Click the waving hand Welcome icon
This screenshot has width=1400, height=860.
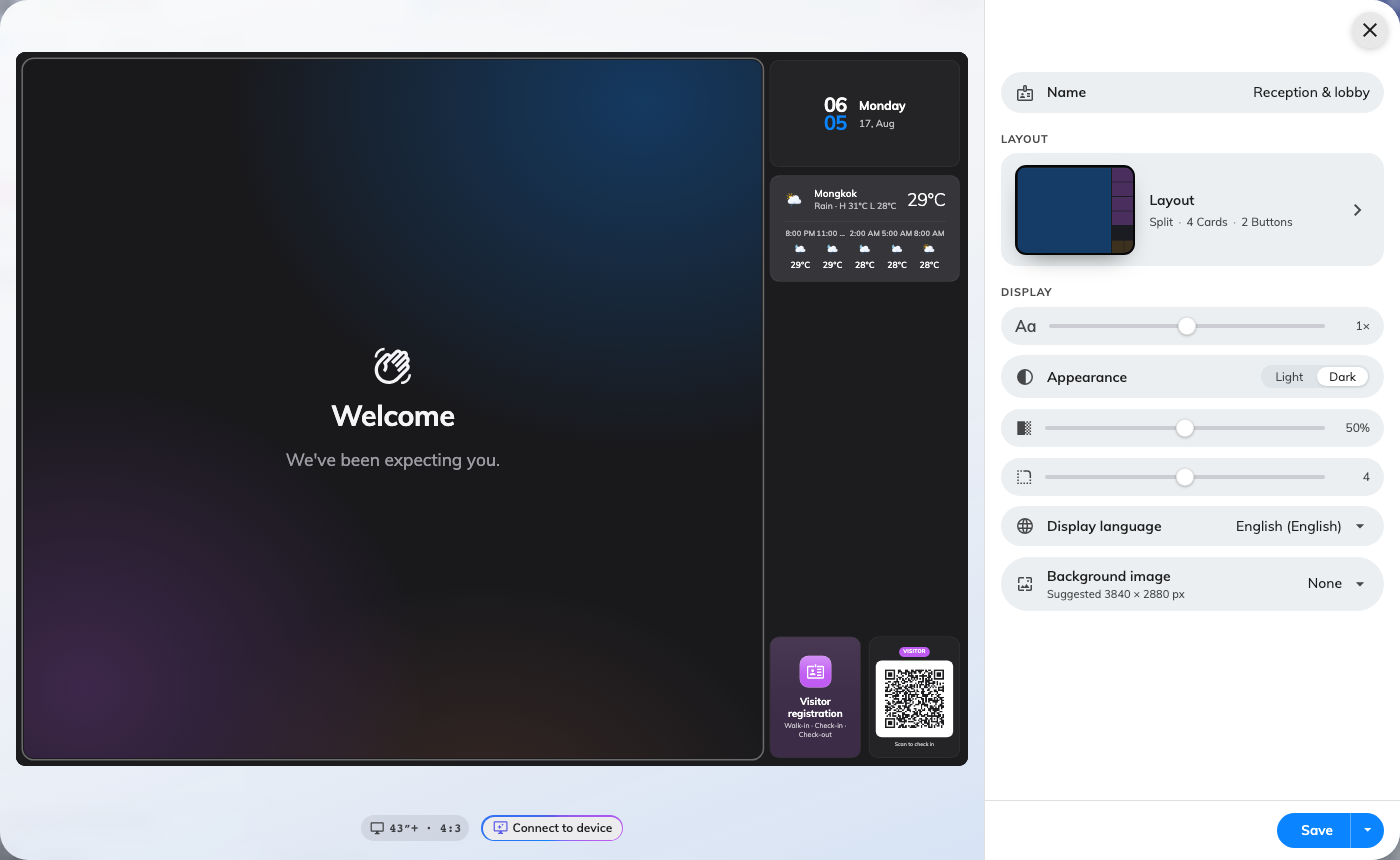point(393,366)
